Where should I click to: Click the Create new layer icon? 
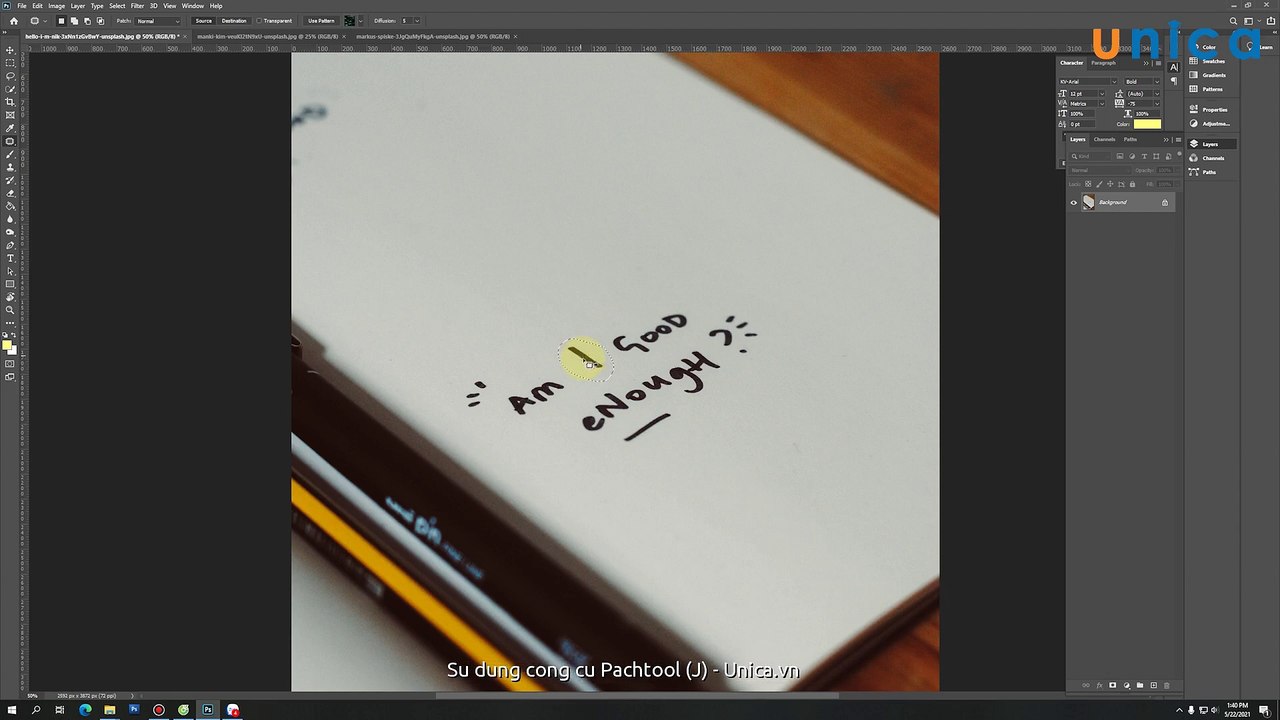pyautogui.click(x=1153, y=685)
